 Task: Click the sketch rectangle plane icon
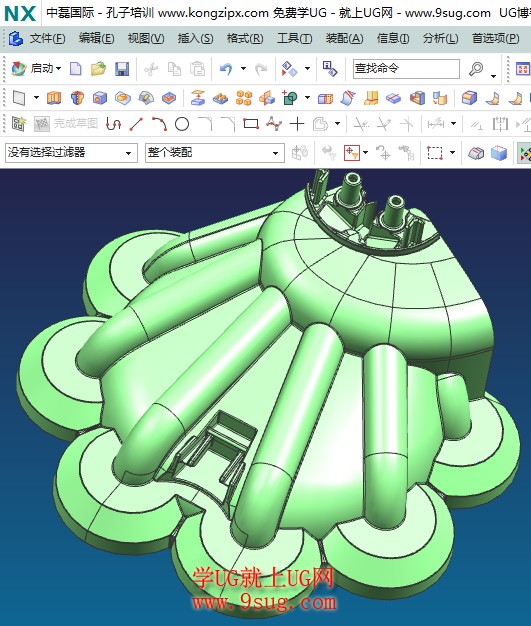(19, 97)
